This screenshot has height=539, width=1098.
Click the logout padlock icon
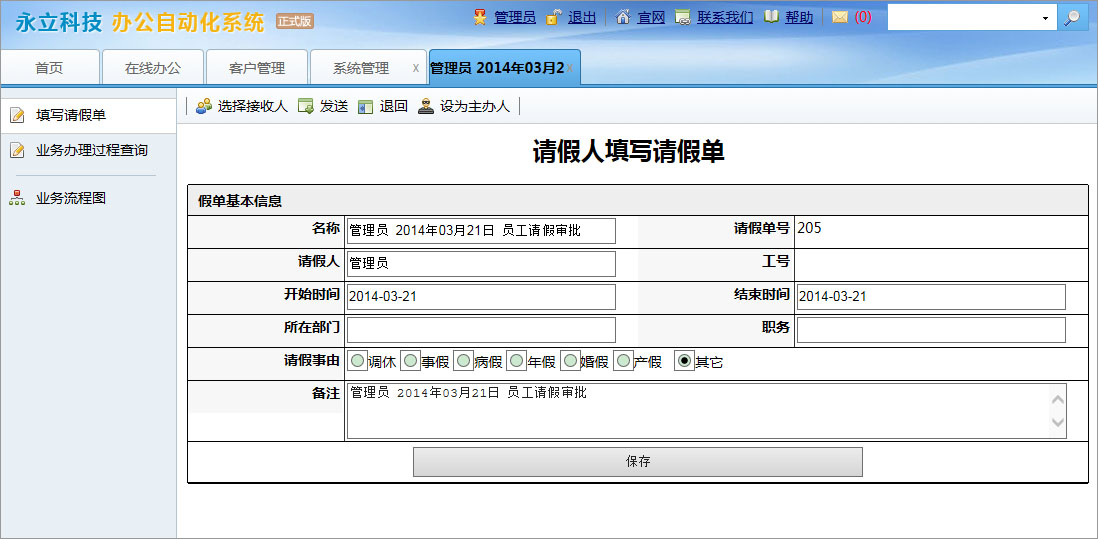[x=553, y=18]
